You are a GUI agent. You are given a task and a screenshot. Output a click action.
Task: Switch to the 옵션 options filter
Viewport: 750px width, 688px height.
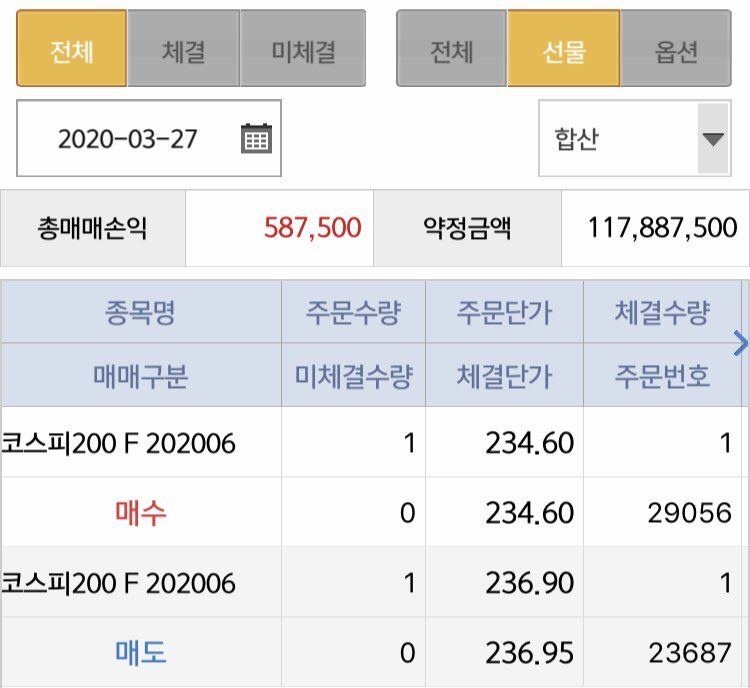click(x=676, y=49)
